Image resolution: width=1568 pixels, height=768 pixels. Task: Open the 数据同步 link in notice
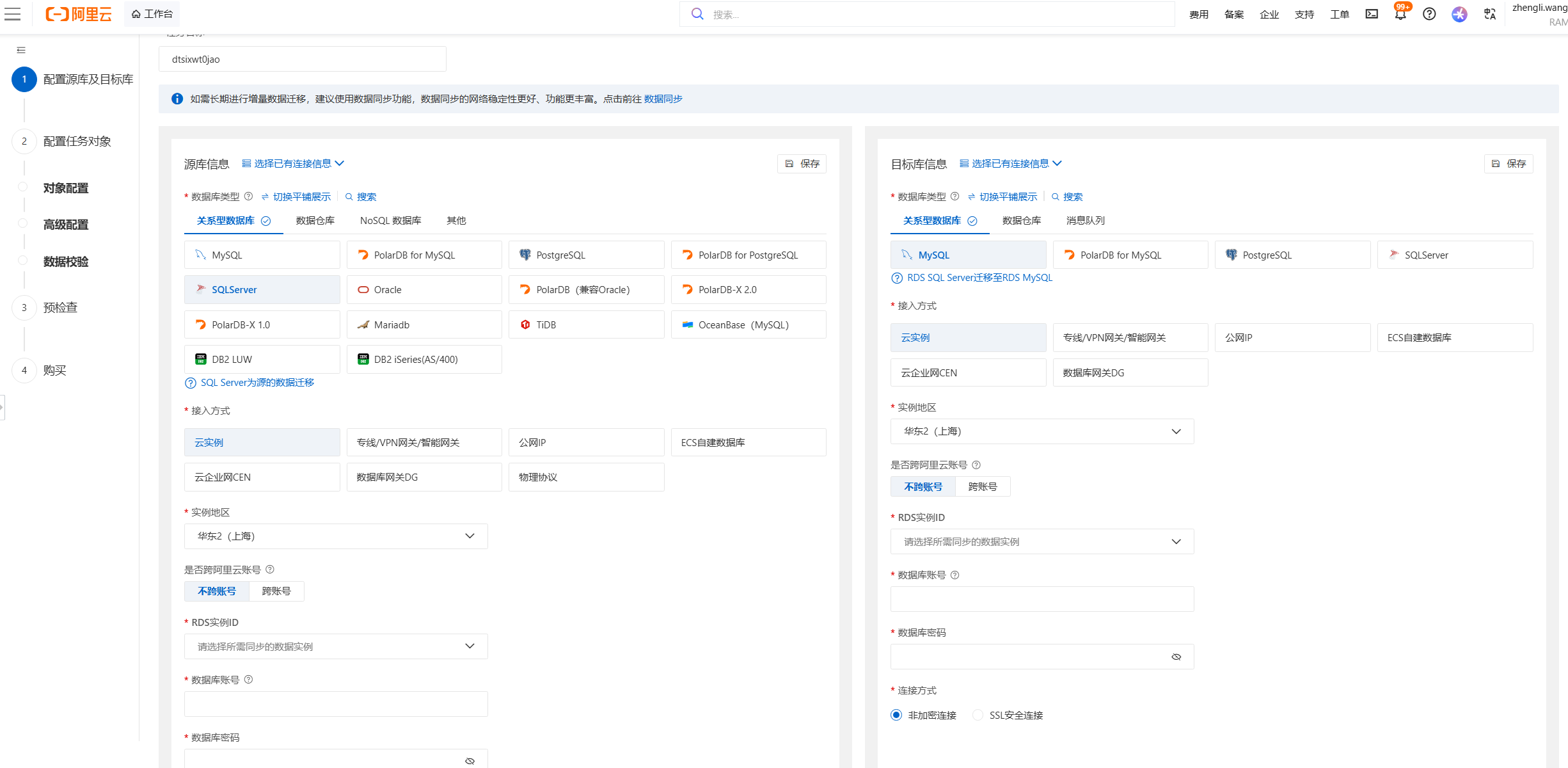click(x=663, y=99)
